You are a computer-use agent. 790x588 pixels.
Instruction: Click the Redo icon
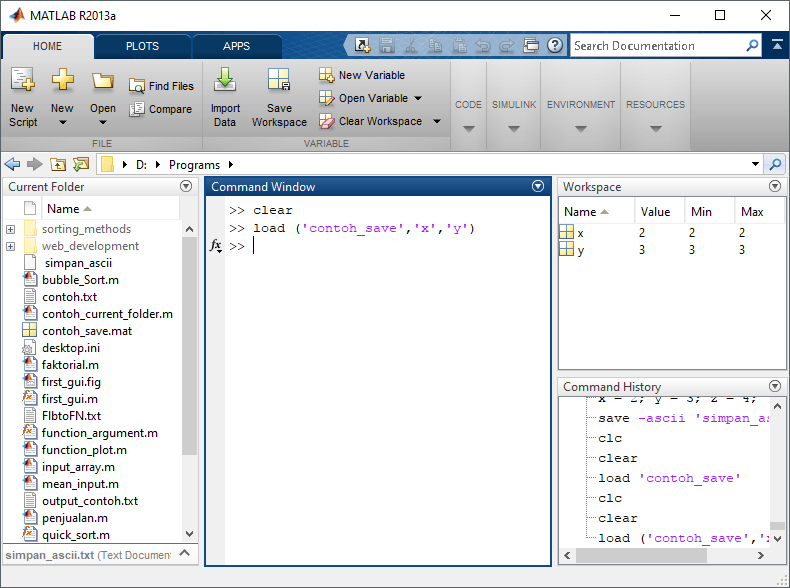506,45
